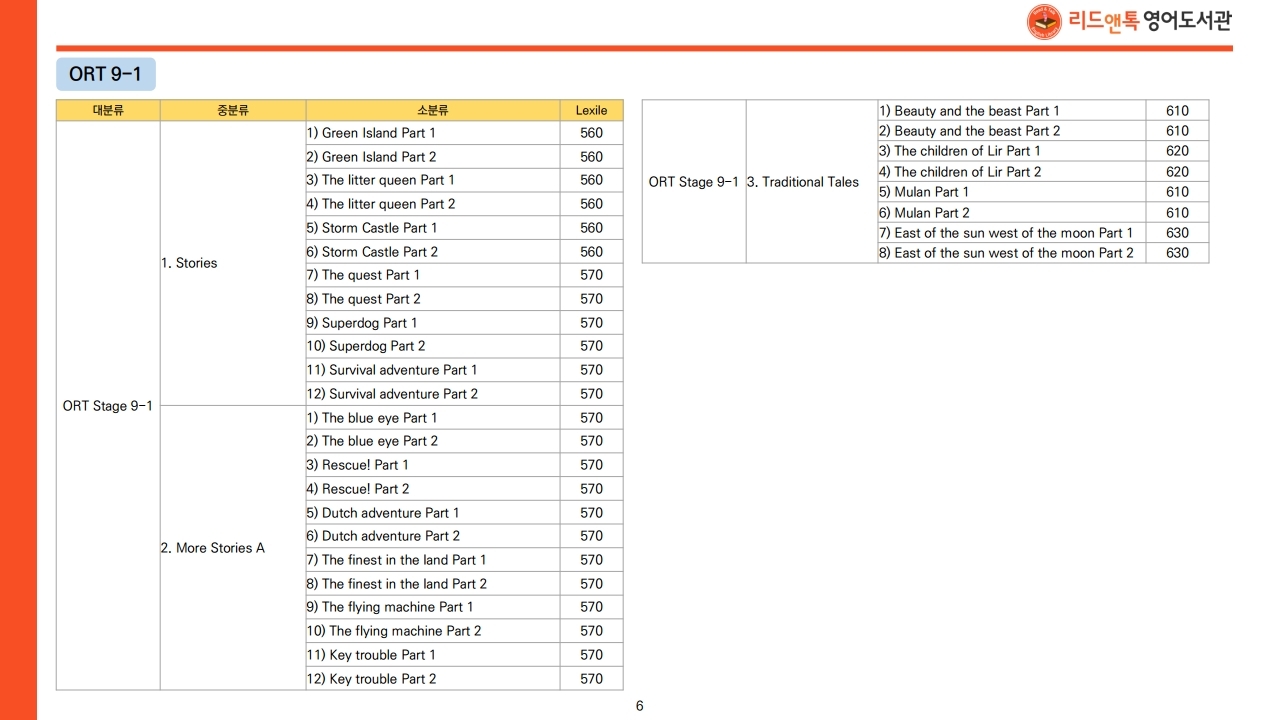Click page number 6 at bottom

[640, 706]
